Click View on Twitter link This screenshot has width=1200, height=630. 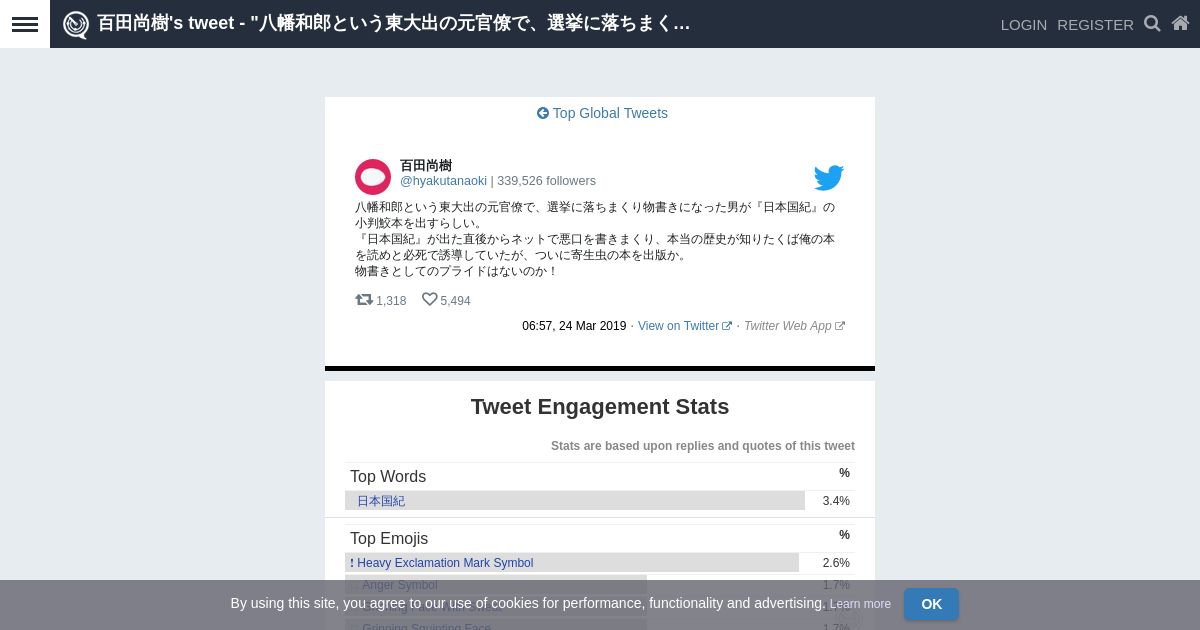coord(685,326)
